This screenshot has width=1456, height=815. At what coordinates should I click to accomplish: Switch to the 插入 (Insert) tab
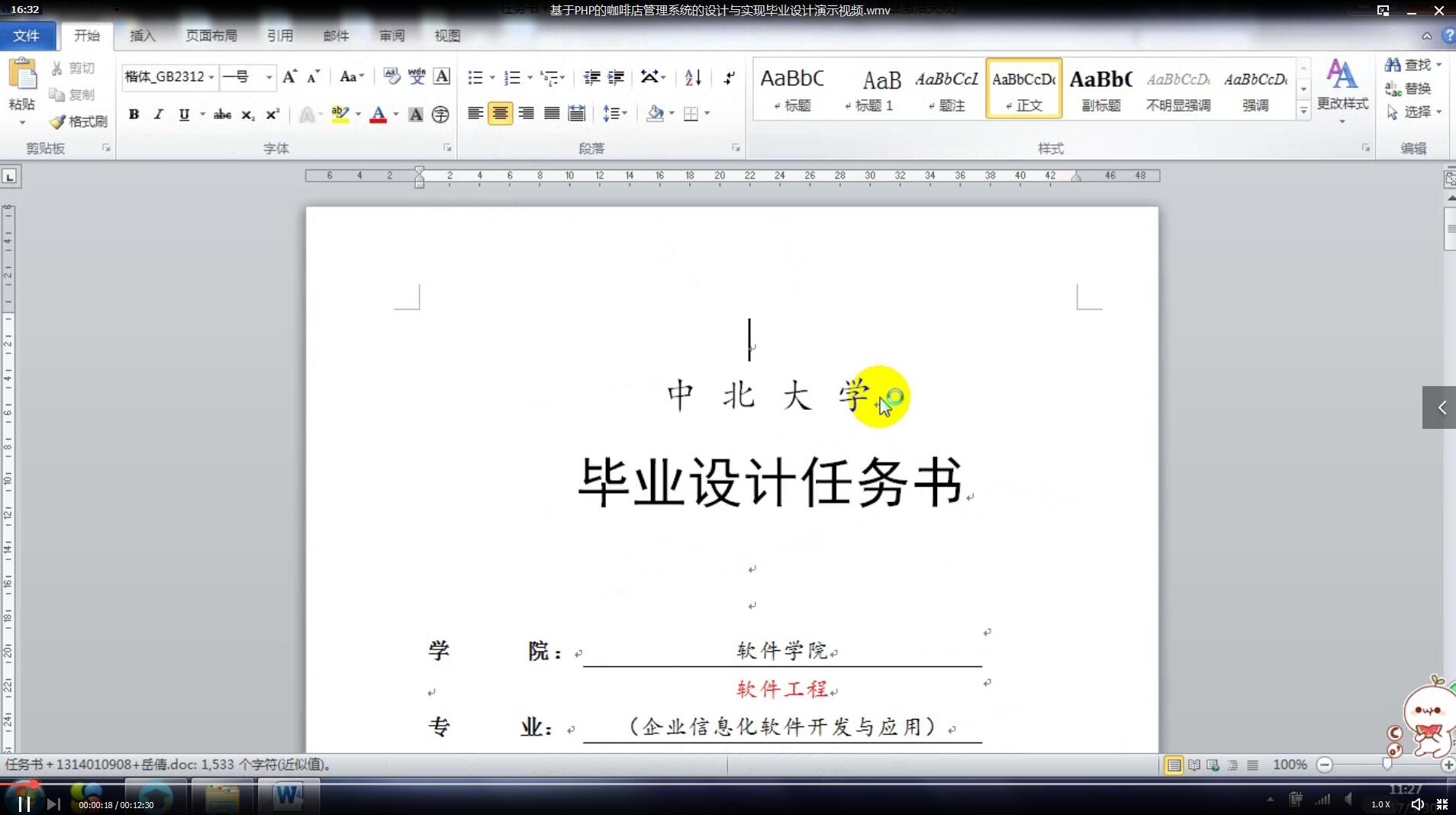pyautogui.click(x=143, y=36)
